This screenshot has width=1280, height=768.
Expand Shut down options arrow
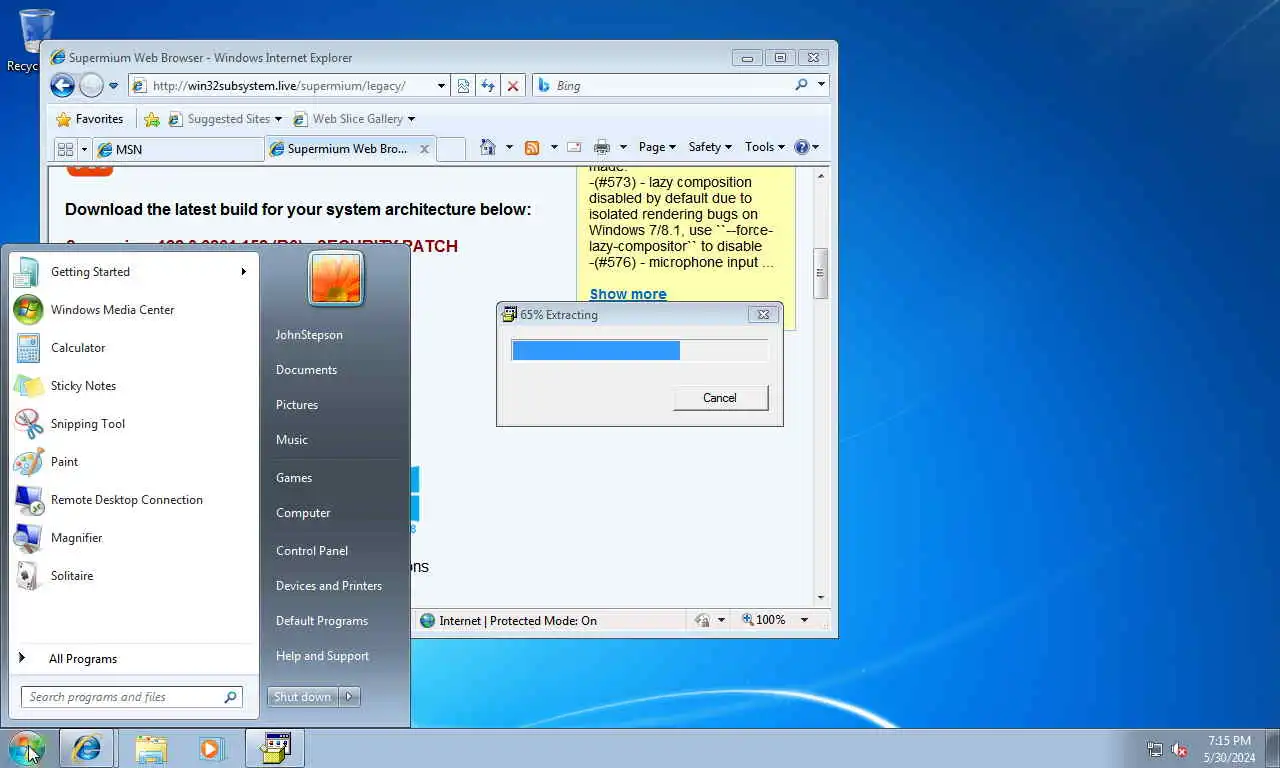[x=350, y=697]
